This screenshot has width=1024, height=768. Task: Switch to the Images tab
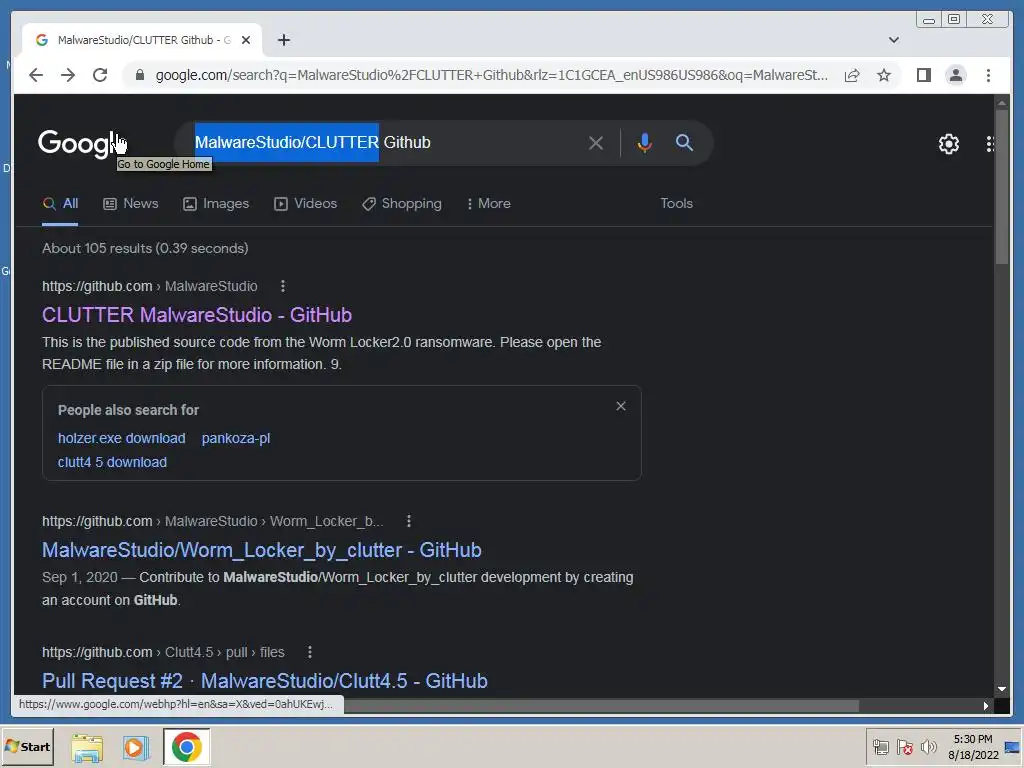click(x=216, y=204)
